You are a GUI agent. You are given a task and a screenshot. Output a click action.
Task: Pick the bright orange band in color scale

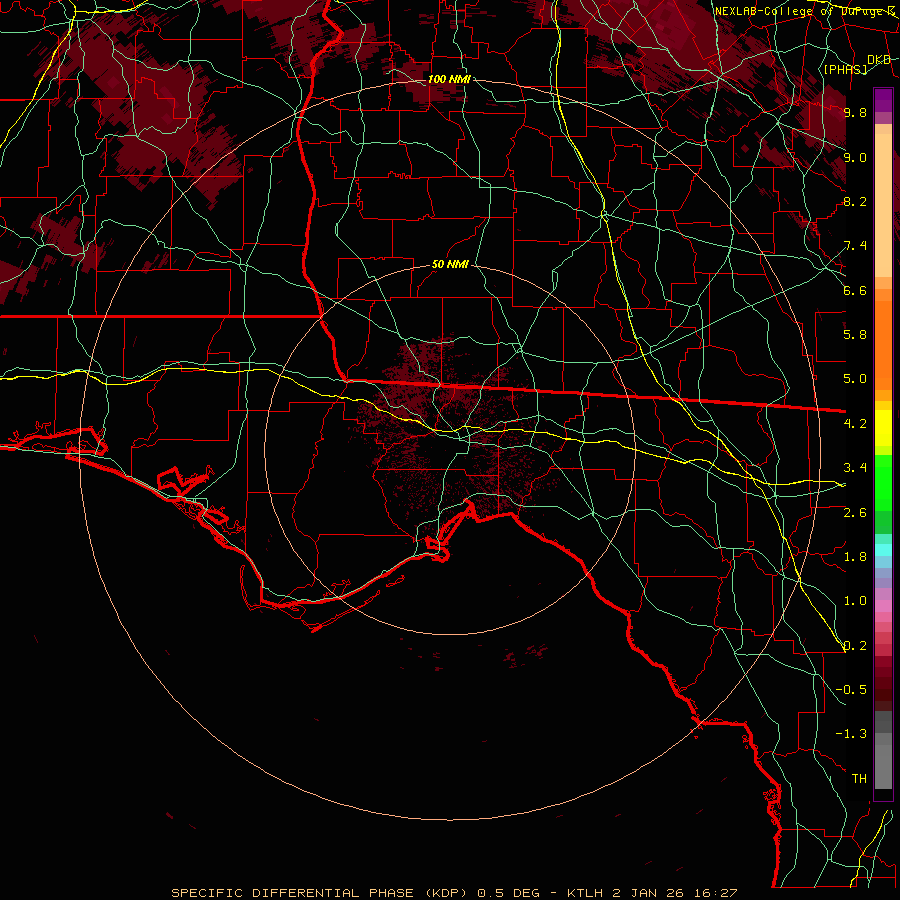[883, 346]
